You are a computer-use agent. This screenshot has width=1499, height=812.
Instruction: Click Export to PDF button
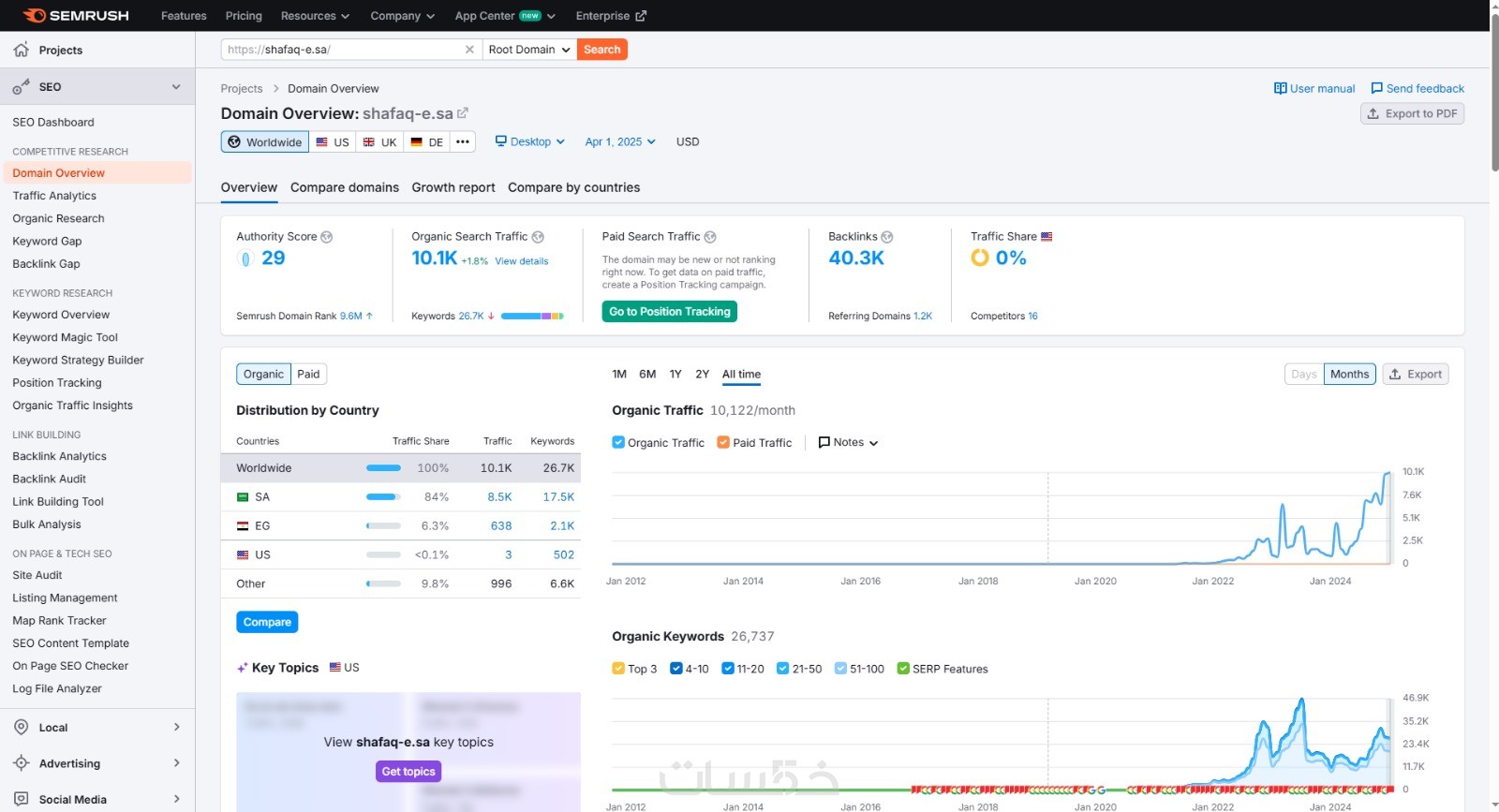pyautogui.click(x=1412, y=113)
